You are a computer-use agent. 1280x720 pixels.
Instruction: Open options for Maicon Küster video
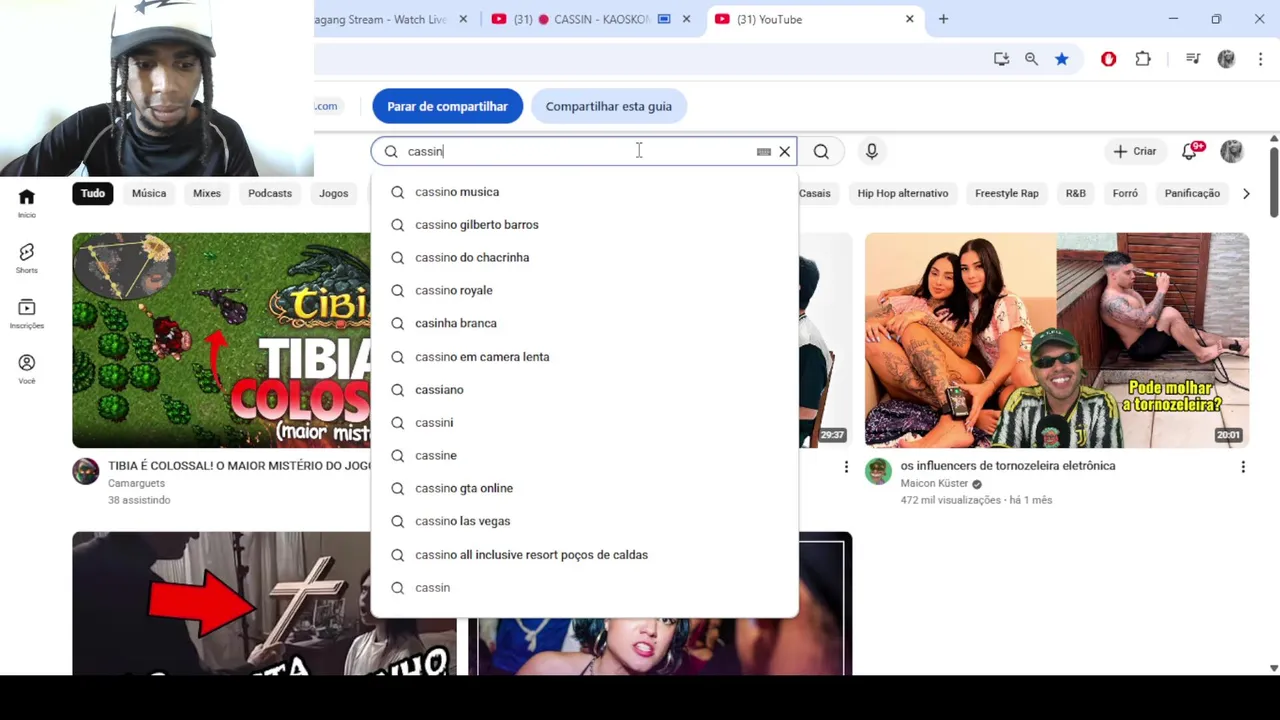[1243, 467]
